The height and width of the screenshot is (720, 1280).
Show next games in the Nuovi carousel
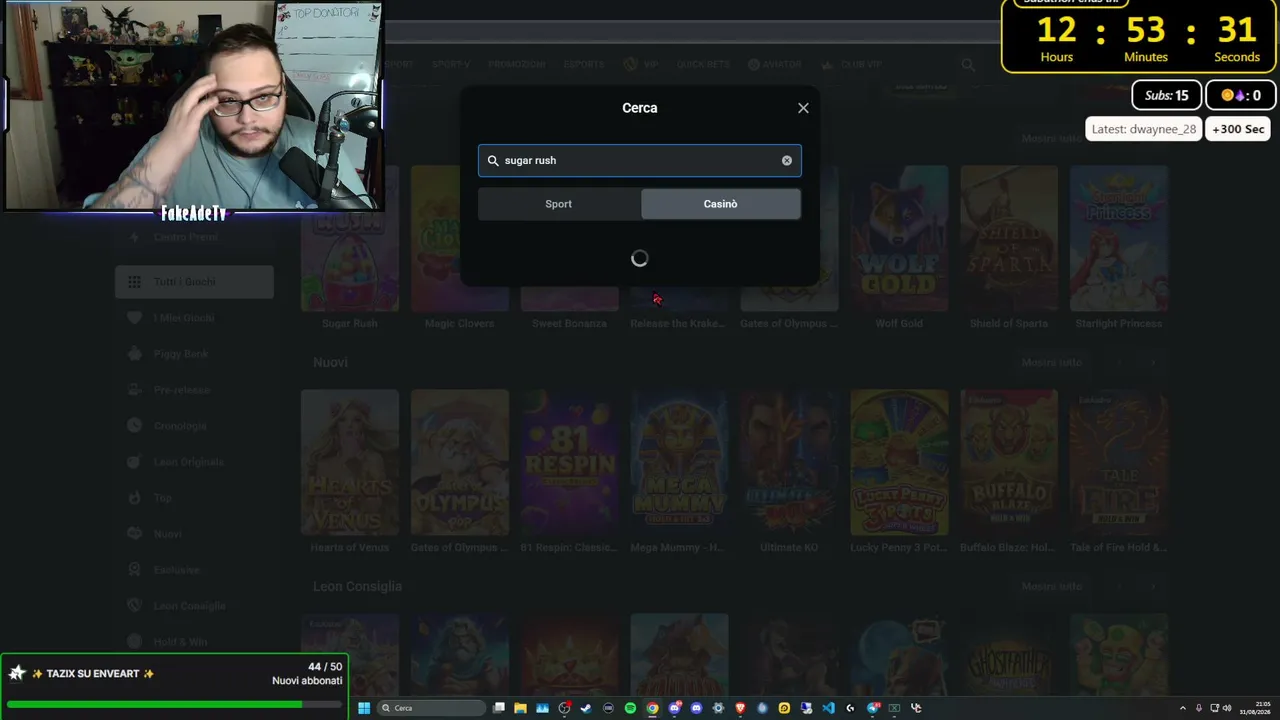1152,362
